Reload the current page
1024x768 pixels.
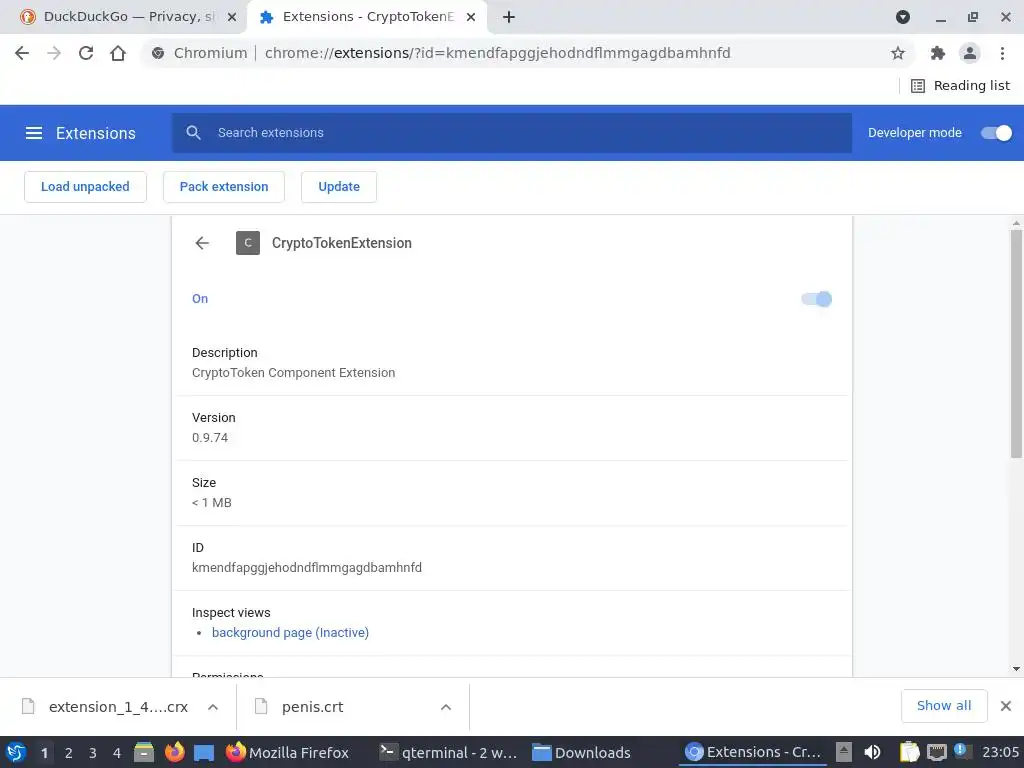point(86,53)
